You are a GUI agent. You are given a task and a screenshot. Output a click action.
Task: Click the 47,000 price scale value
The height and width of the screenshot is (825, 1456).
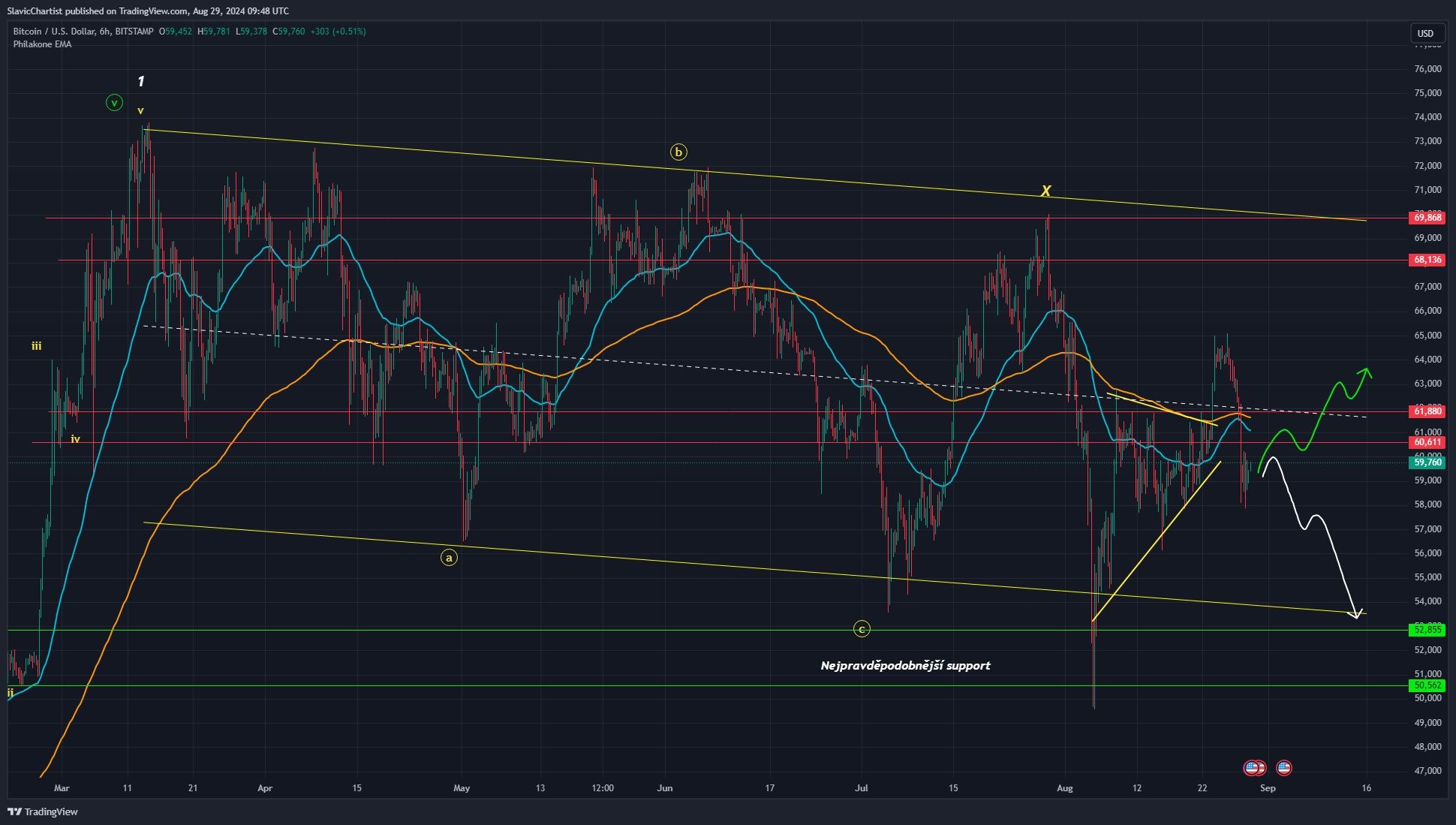1427,771
